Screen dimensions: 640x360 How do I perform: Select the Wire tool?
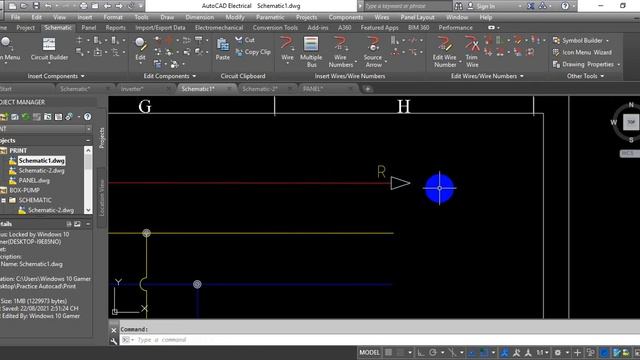(x=287, y=49)
